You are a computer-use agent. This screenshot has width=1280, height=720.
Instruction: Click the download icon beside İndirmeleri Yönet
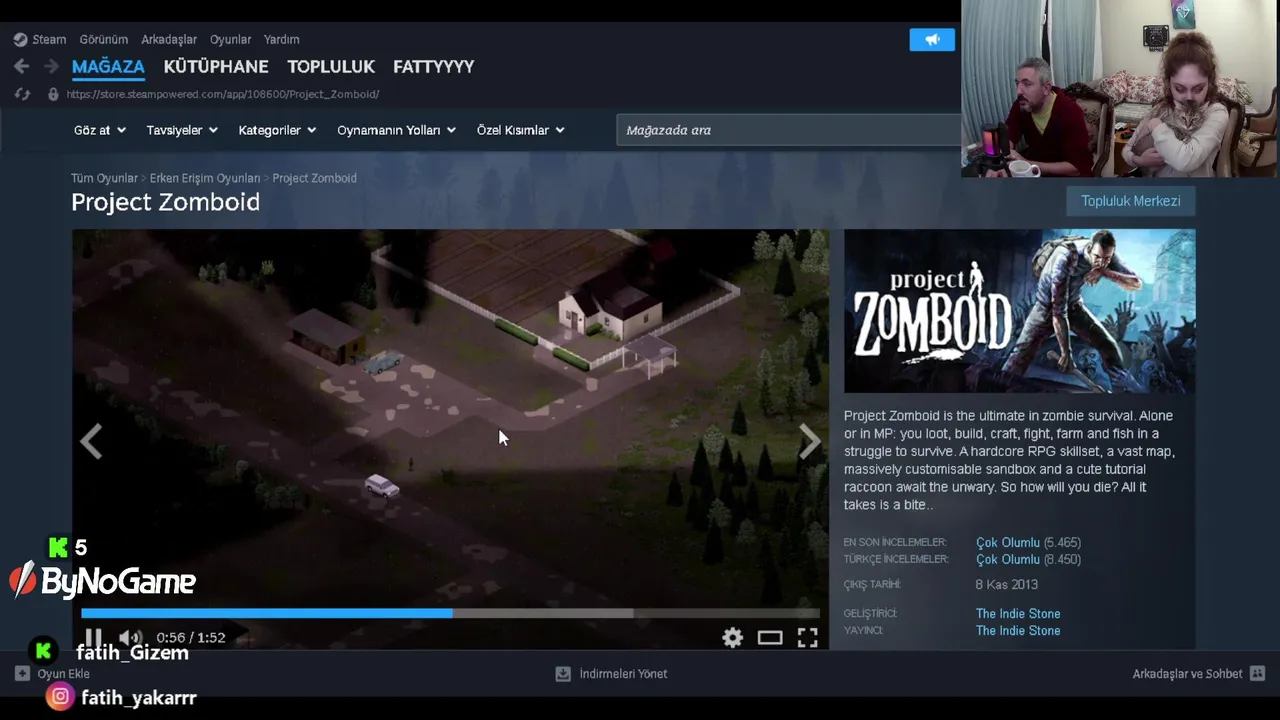coord(563,674)
